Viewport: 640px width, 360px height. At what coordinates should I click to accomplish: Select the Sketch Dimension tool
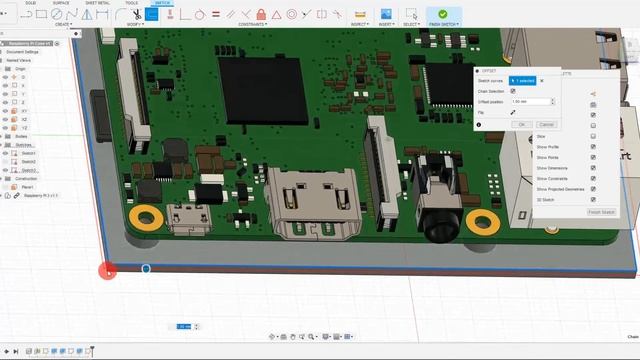click(102, 14)
